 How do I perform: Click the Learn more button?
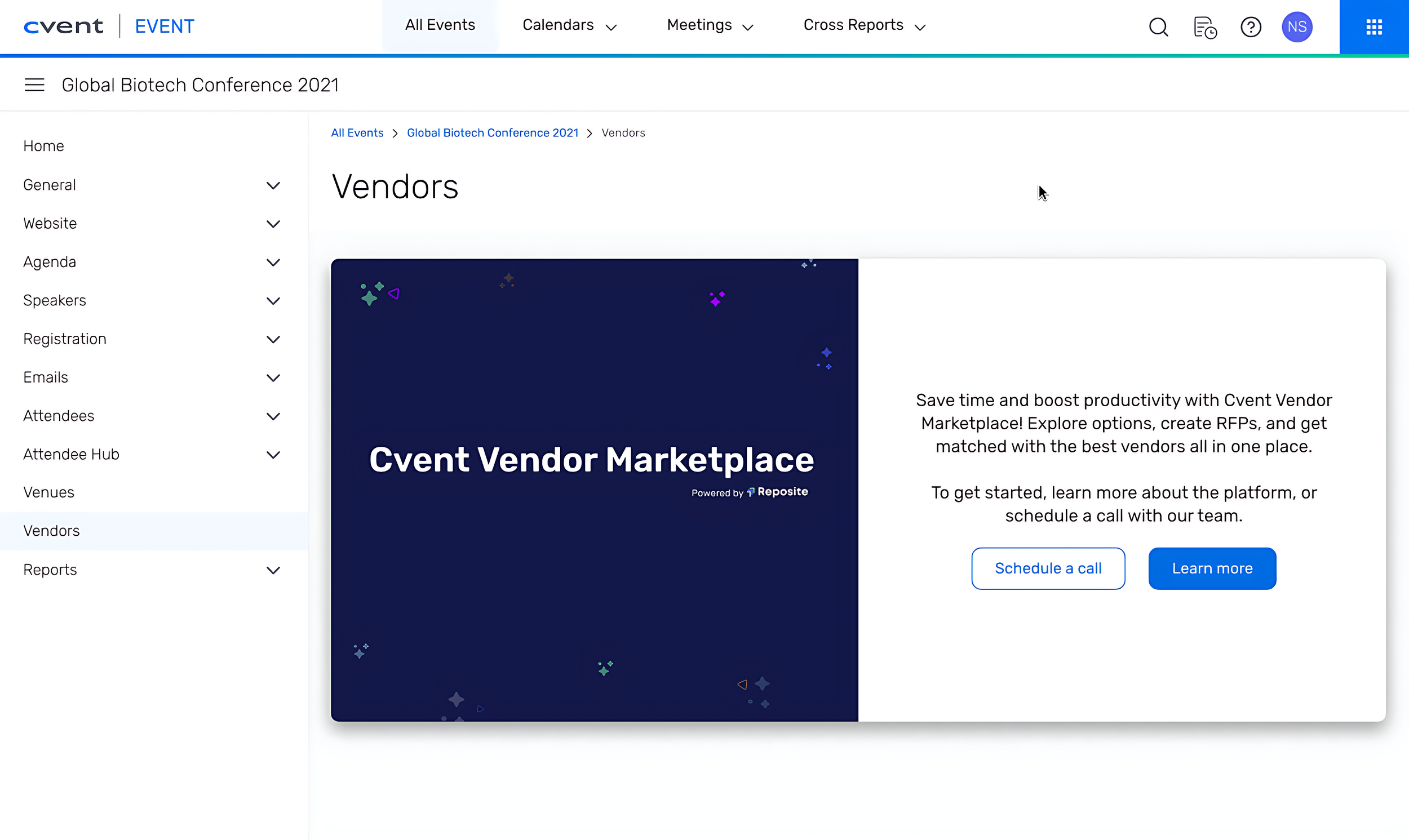[1211, 568]
